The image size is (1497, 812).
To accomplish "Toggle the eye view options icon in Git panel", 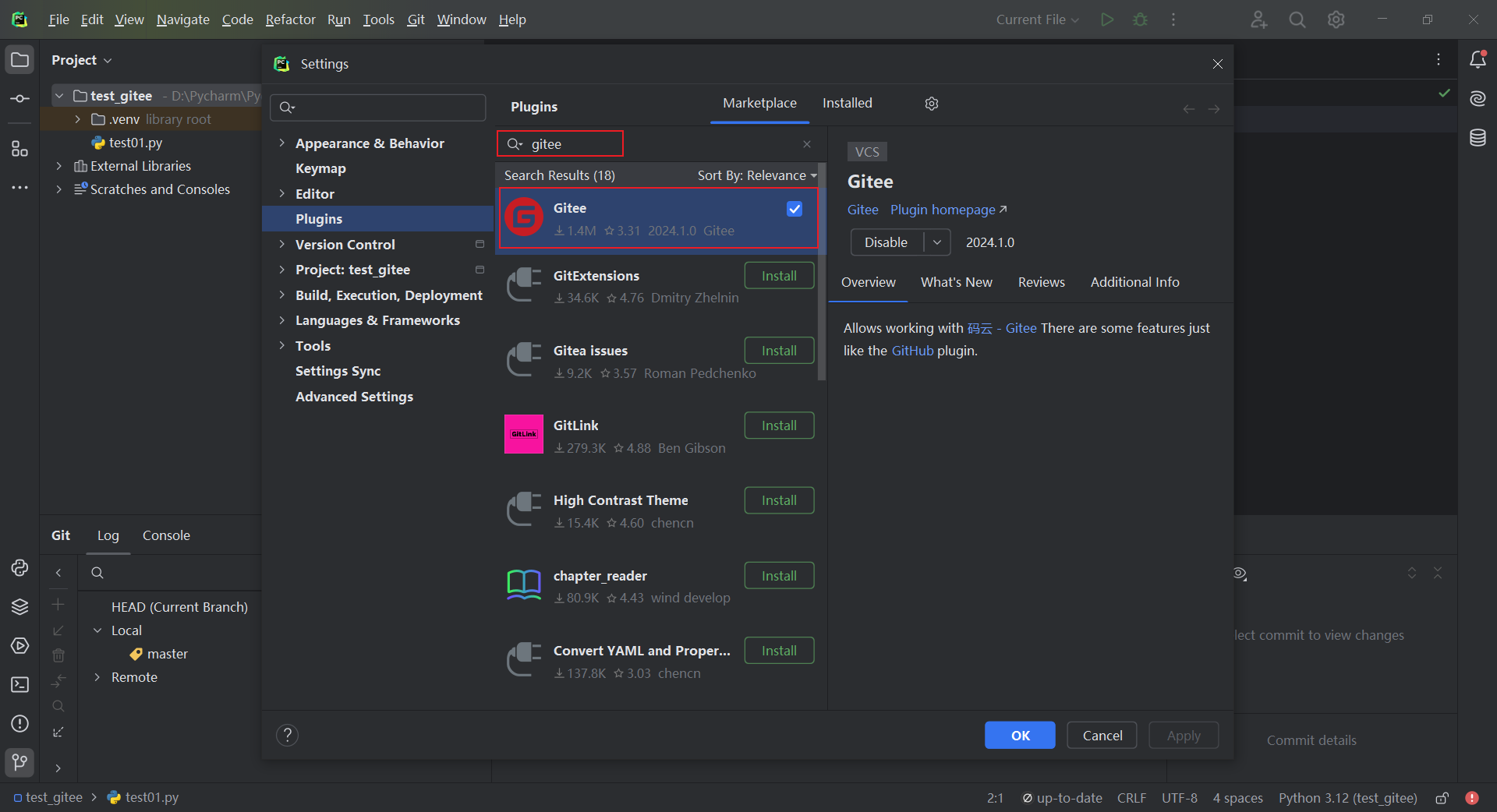I will click(x=1240, y=574).
